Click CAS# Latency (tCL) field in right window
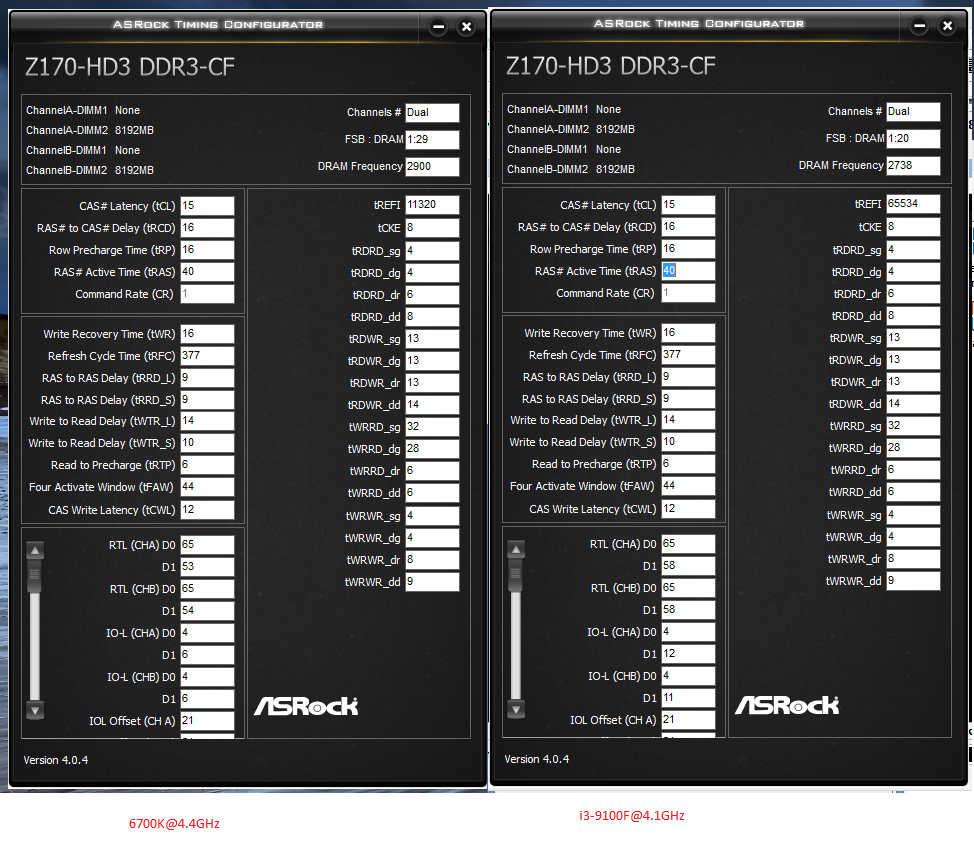Image resolution: width=974 pixels, height=860 pixels. [x=688, y=204]
